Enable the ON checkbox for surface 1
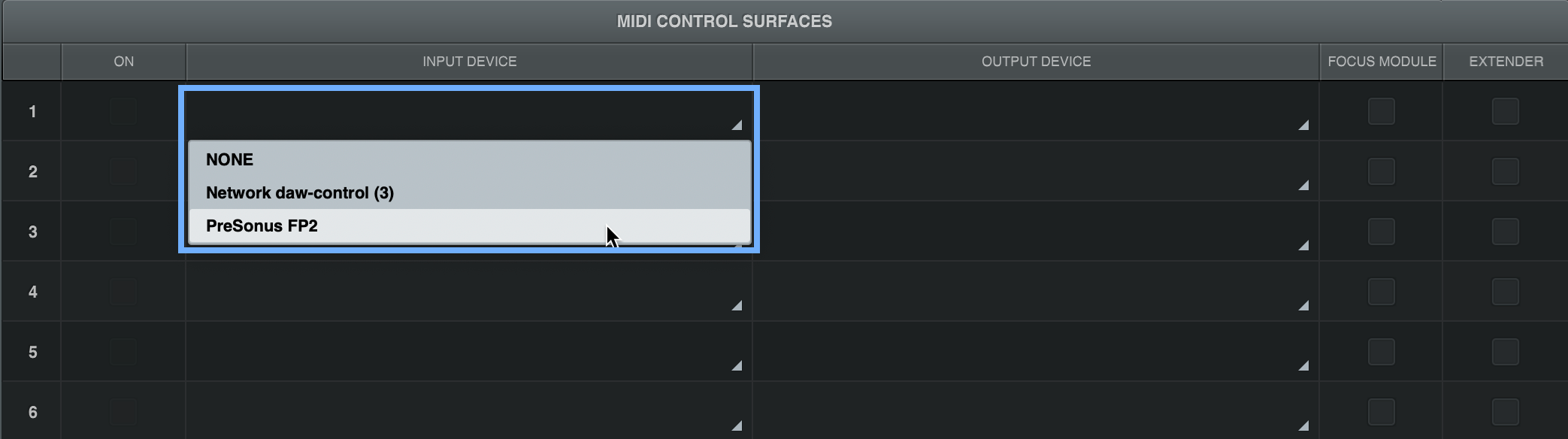The image size is (1568, 439). coord(123,111)
